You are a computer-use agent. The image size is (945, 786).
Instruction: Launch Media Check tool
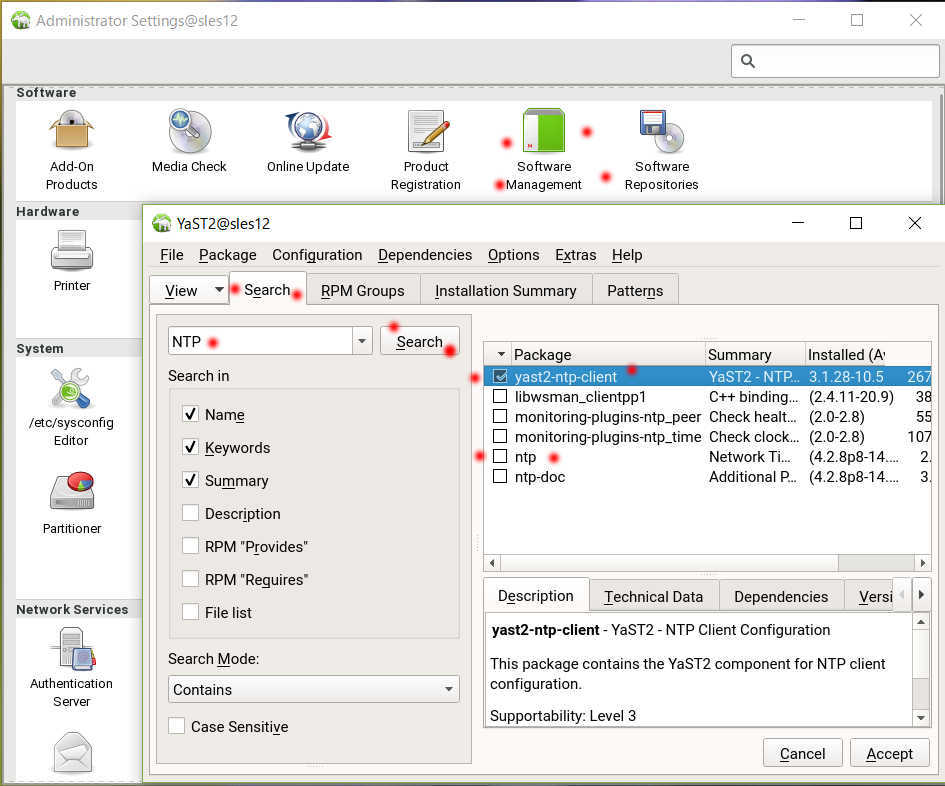[189, 142]
